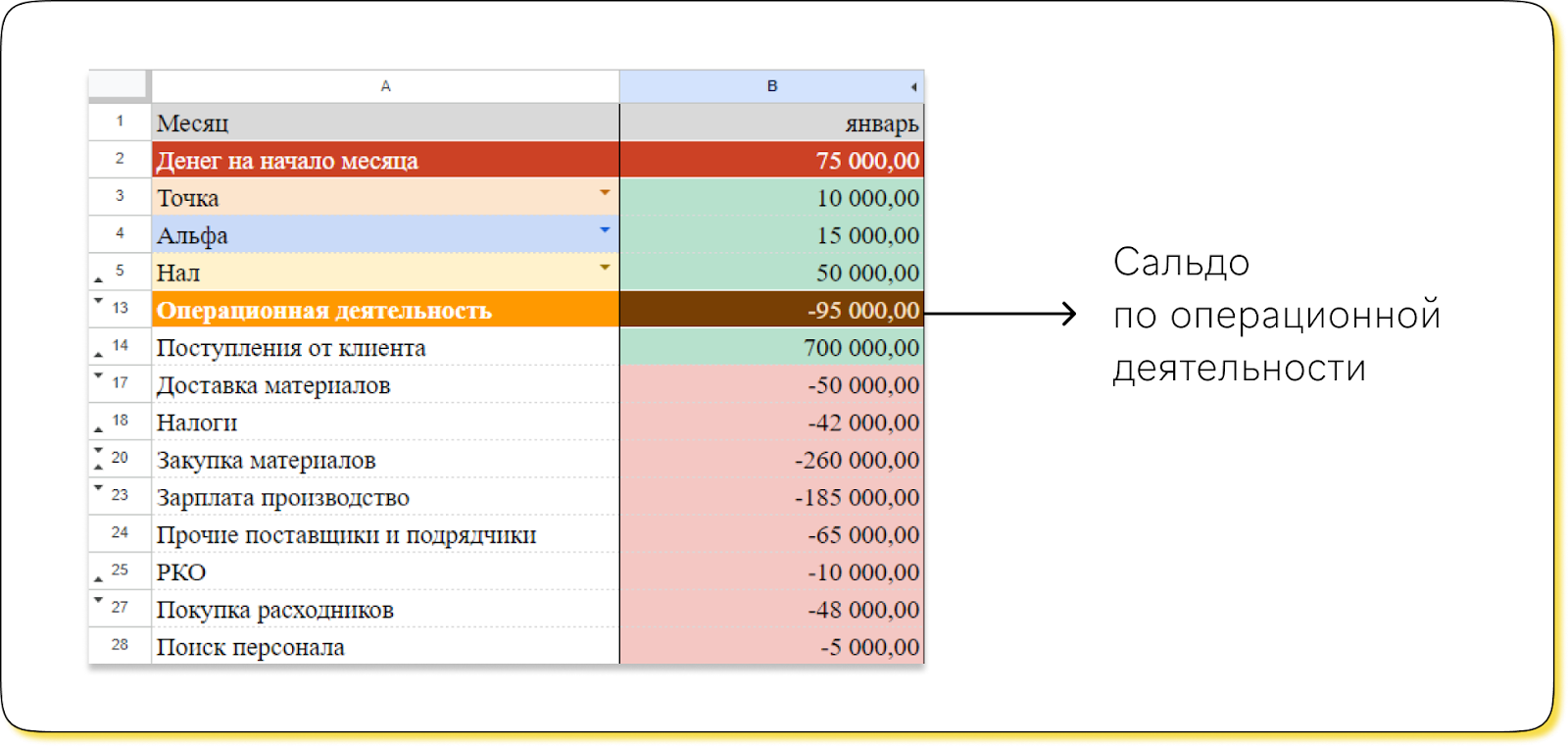1568x746 pixels.
Task: Click hidden rows arrow beside row 23
Action: point(98,487)
